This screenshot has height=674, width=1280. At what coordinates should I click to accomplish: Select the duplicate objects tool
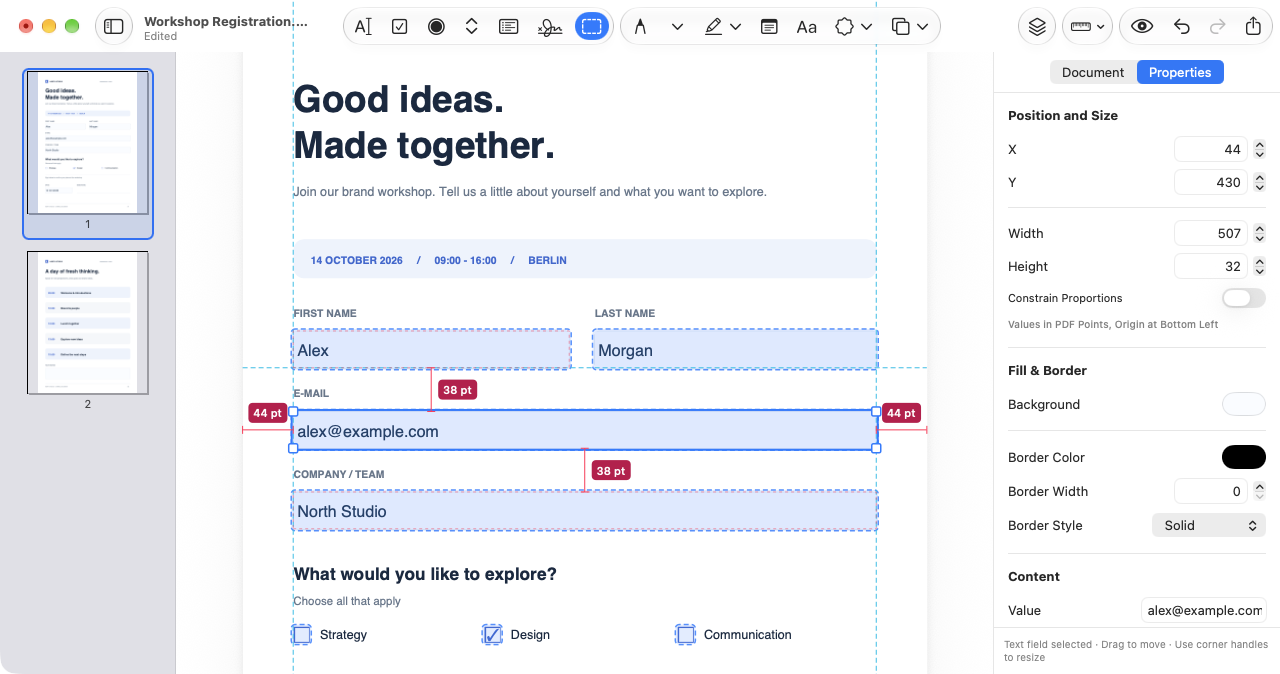coord(901,27)
